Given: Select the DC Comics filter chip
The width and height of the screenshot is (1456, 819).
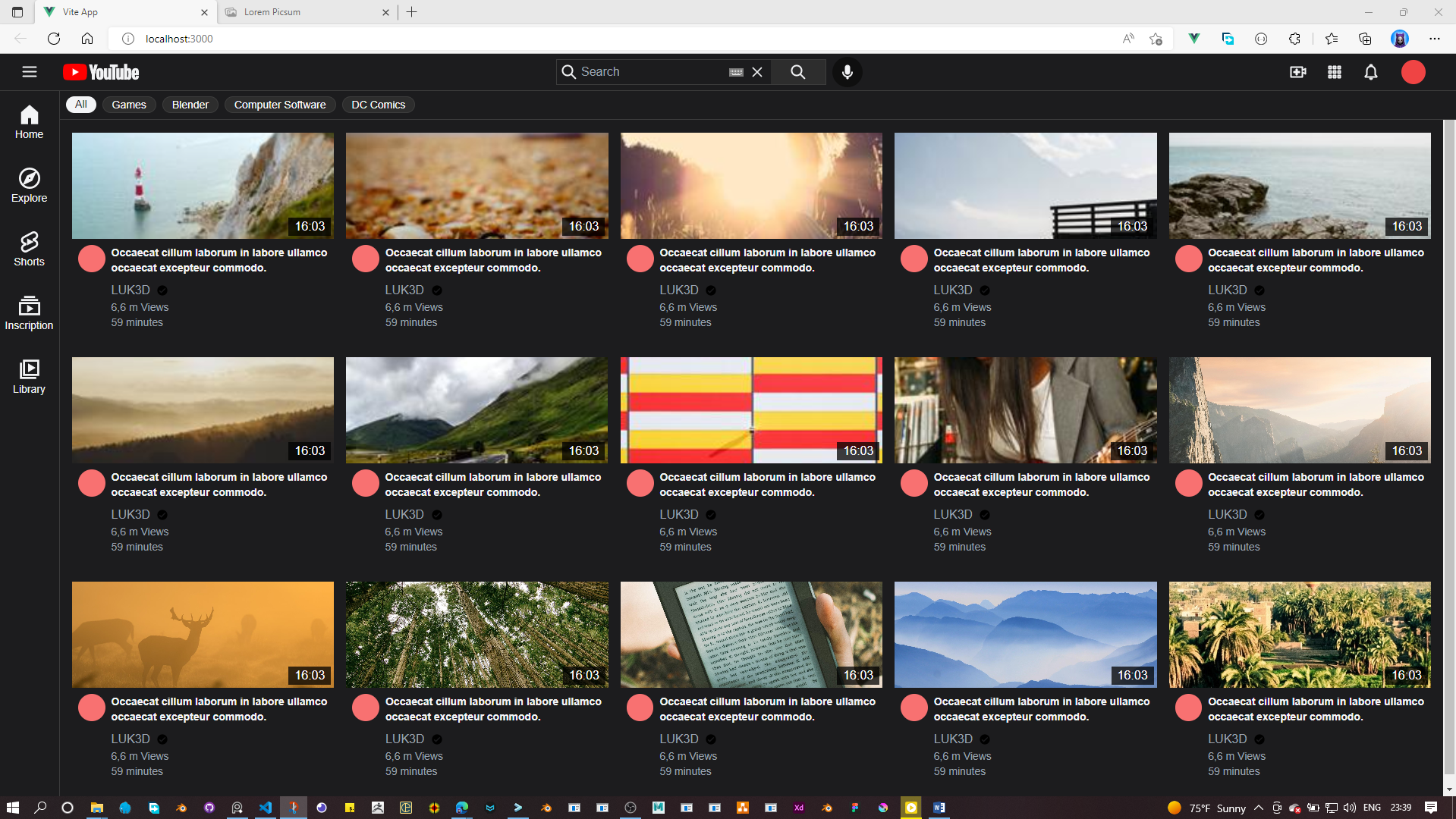Looking at the screenshot, I should [x=379, y=105].
